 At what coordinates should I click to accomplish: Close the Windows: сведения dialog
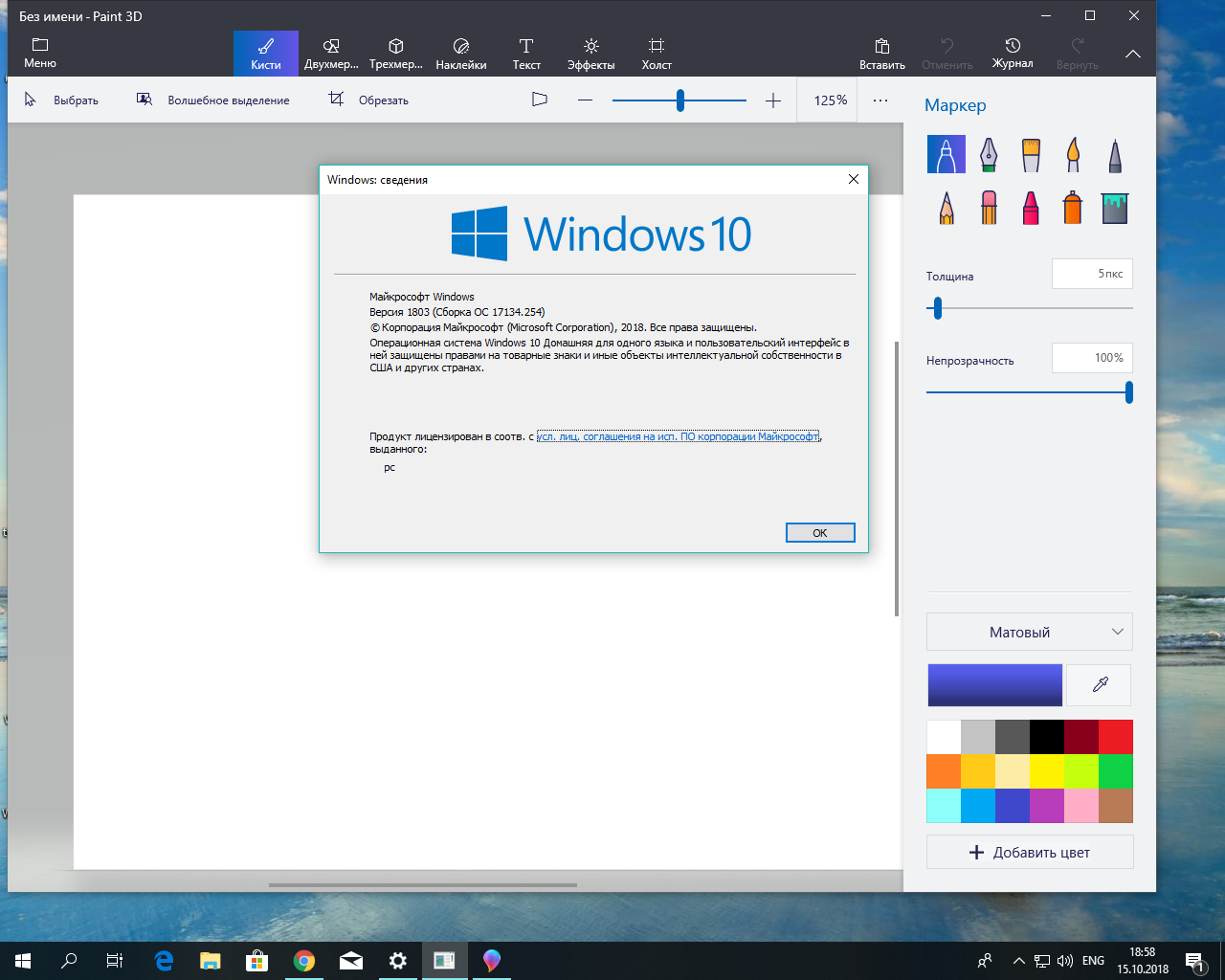pos(854,179)
